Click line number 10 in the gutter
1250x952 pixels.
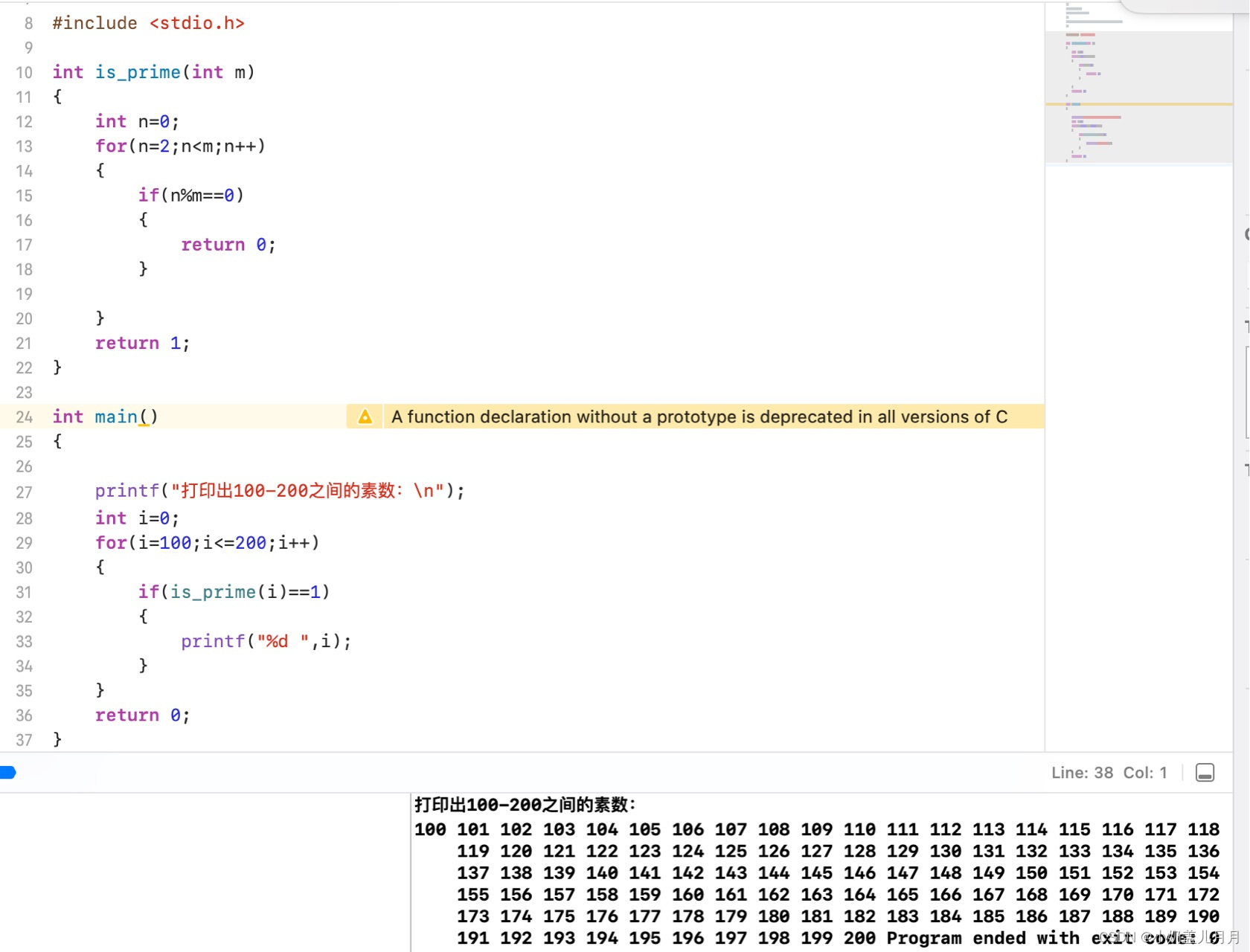coord(24,73)
